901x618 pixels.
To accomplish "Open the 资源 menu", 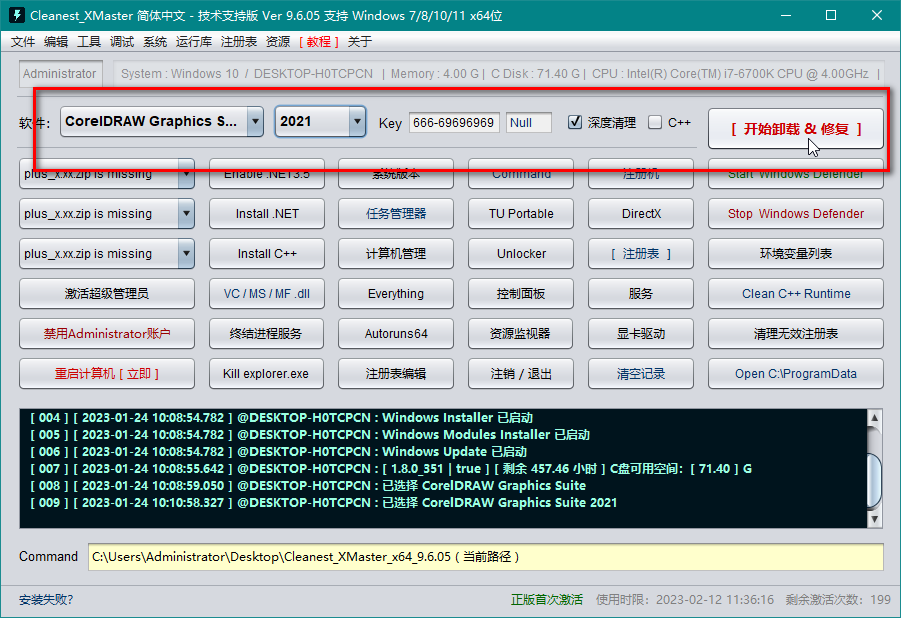I will click(278, 41).
